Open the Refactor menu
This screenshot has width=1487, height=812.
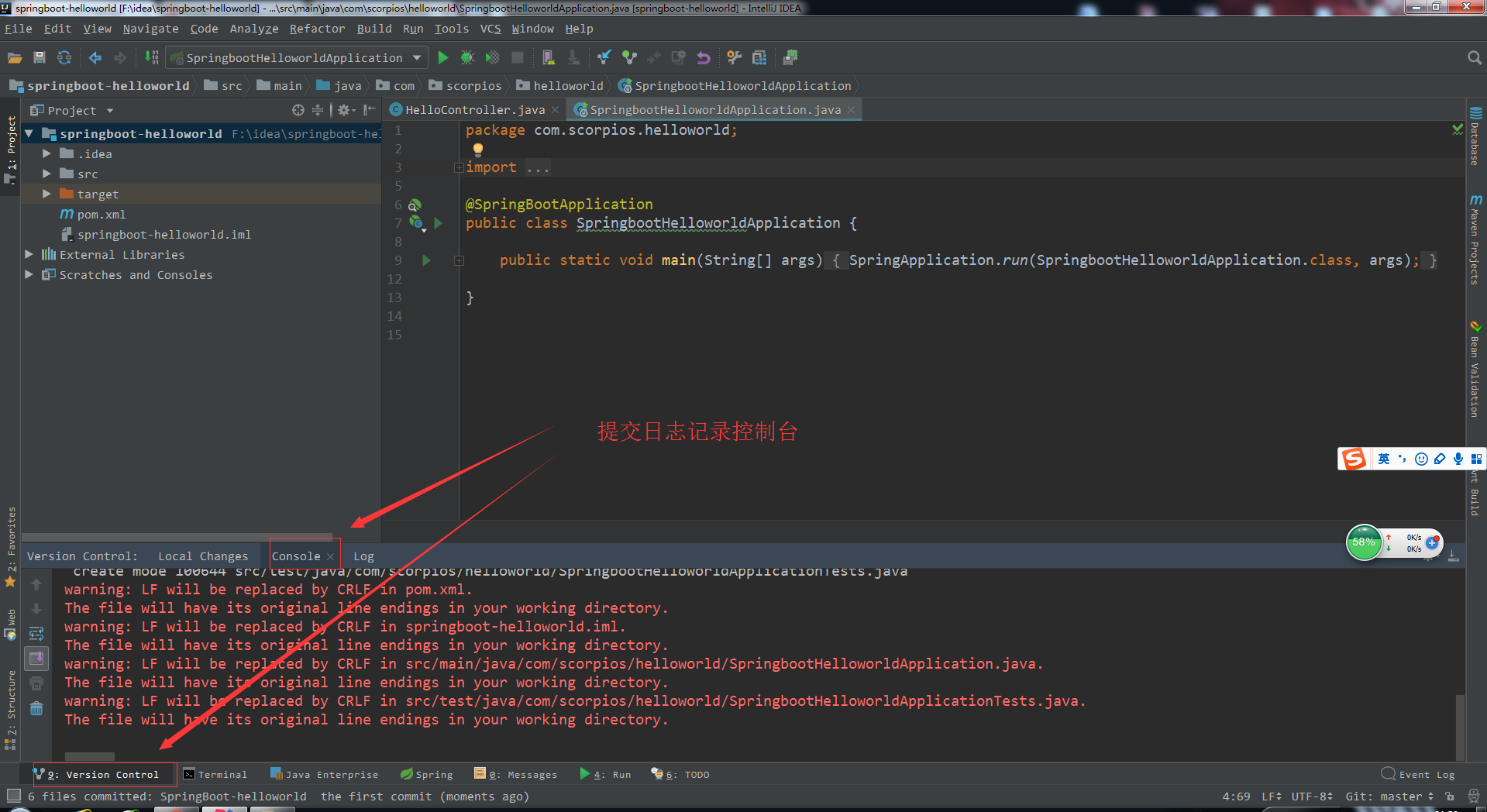(x=317, y=29)
